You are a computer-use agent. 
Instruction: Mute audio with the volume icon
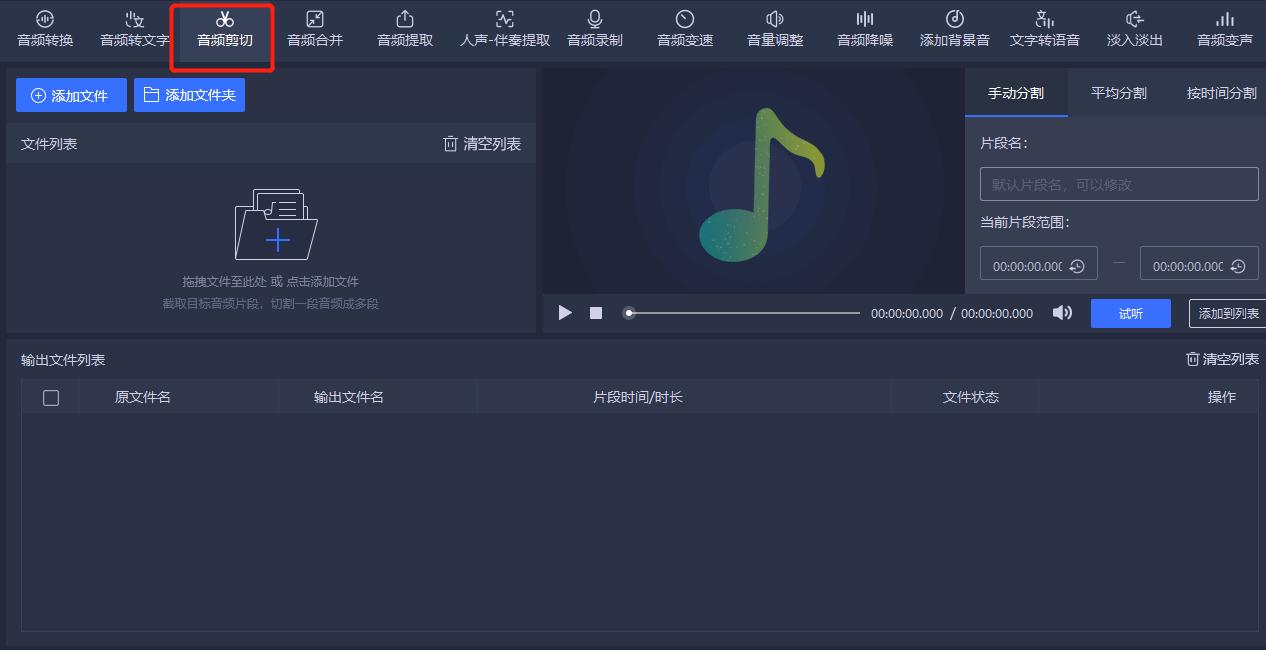pyautogui.click(x=1062, y=313)
